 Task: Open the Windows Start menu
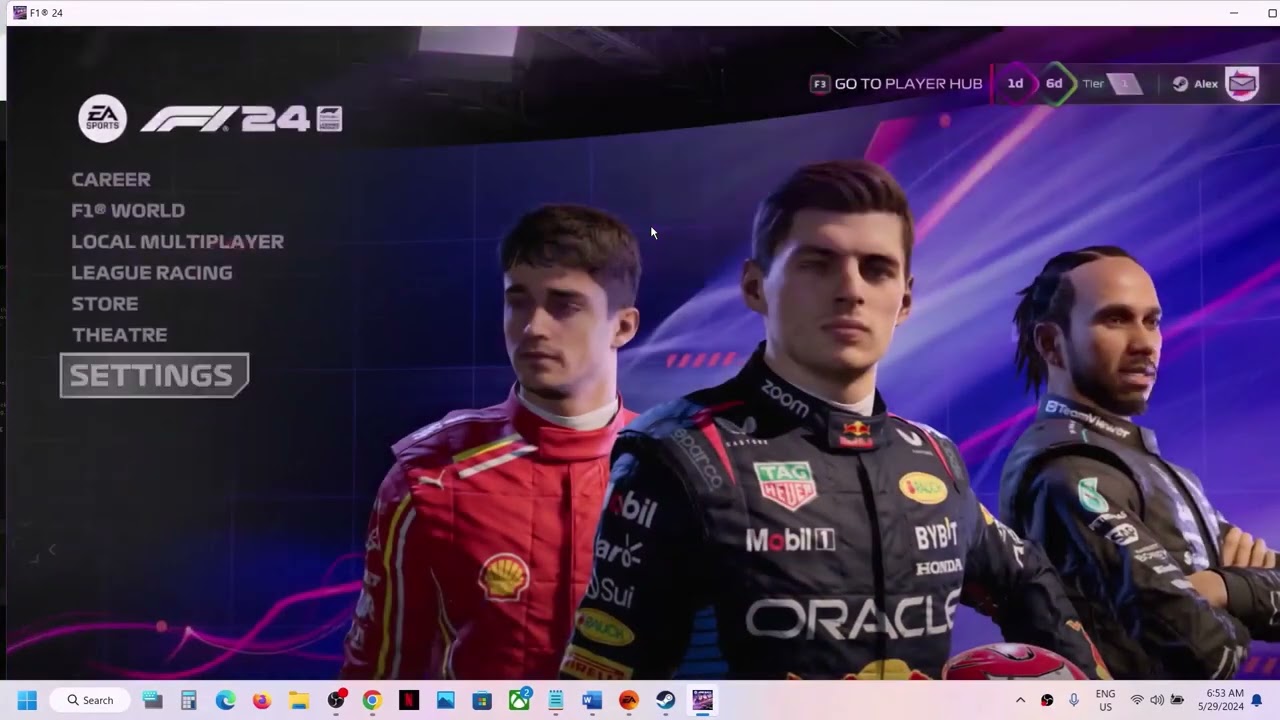[x=27, y=700]
